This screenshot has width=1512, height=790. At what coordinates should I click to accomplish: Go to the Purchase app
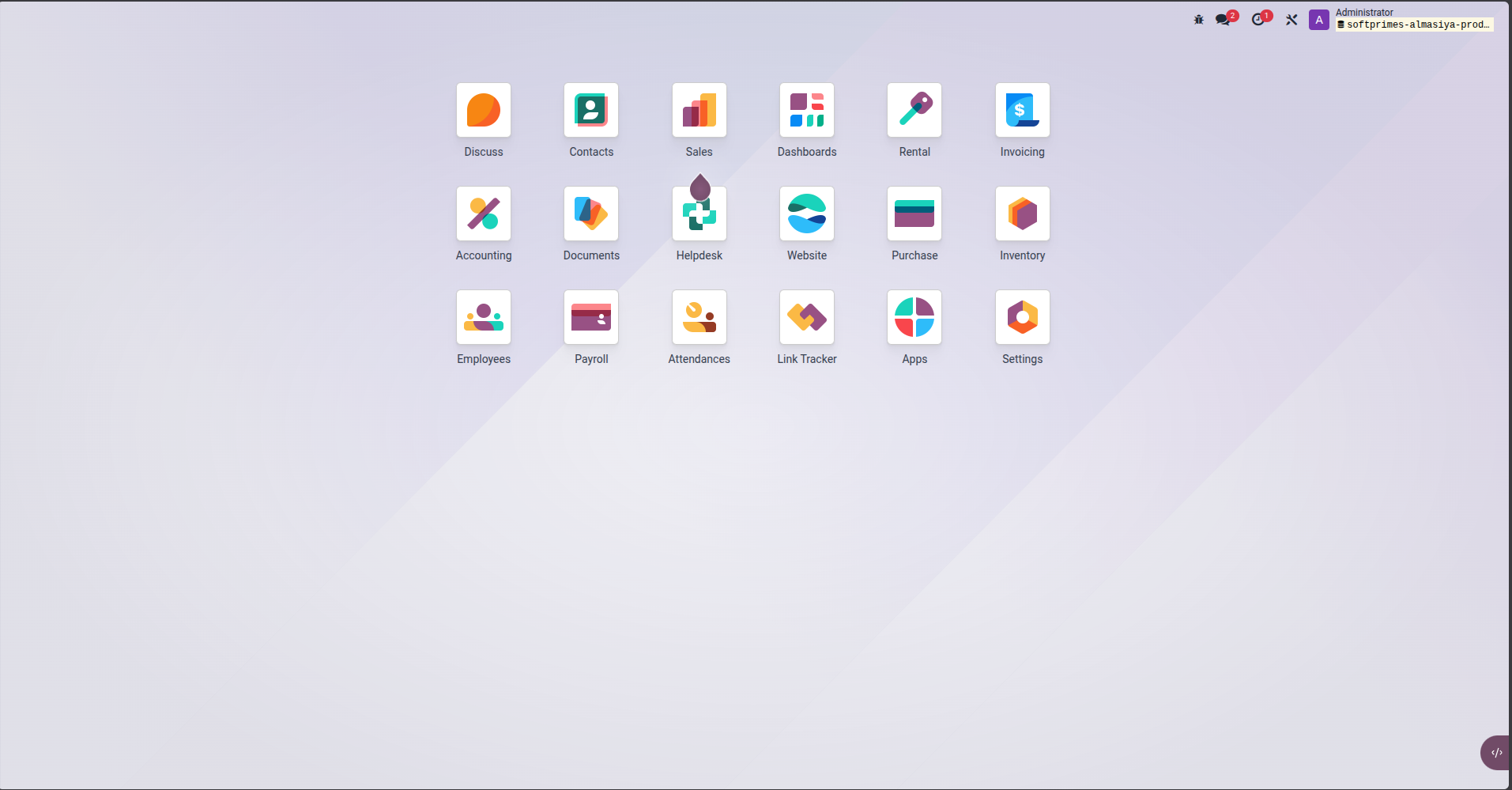914,214
